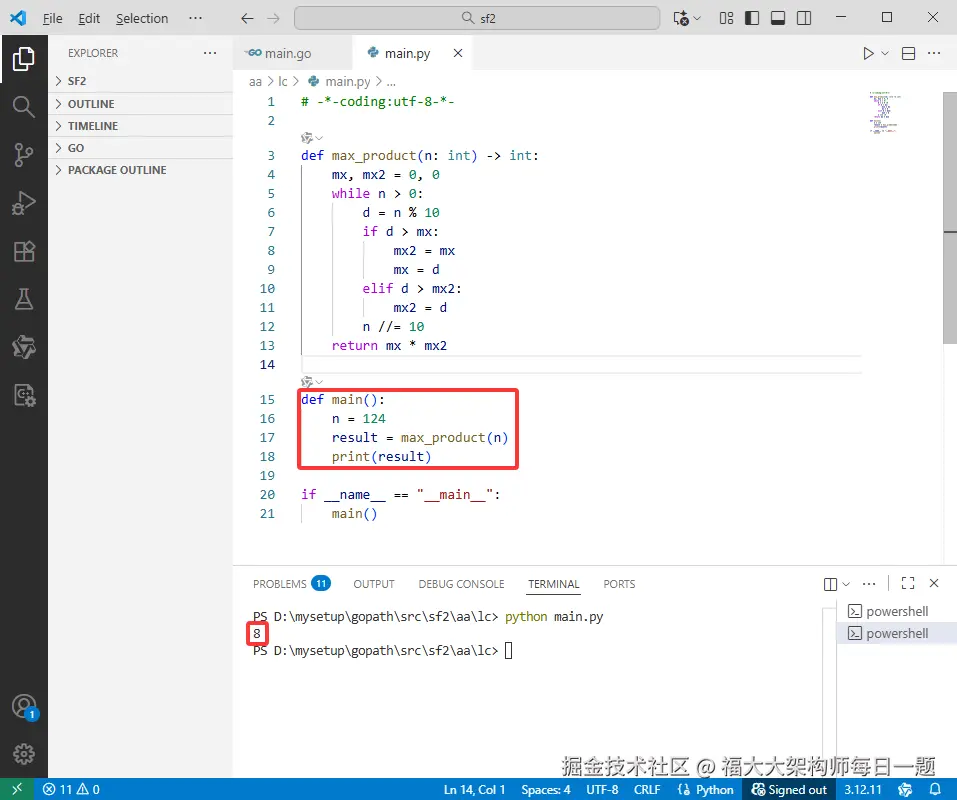Run the Python file with play icon
Screen dimensions: 957x800
(x=868, y=54)
